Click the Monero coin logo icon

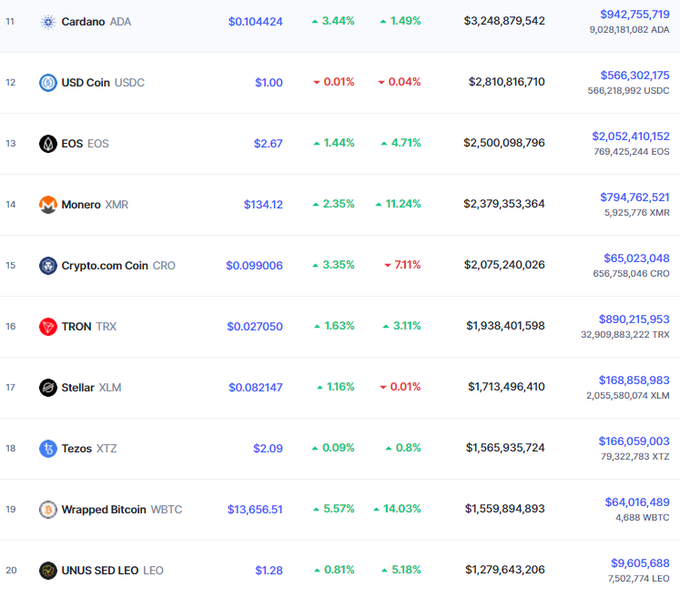click(x=48, y=205)
